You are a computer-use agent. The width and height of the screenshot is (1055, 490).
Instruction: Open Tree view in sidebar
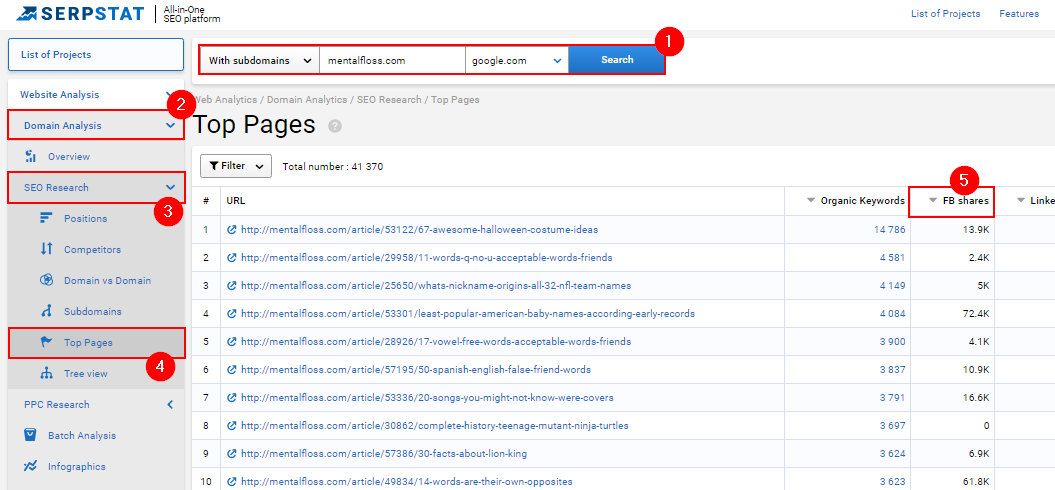tap(85, 374)
